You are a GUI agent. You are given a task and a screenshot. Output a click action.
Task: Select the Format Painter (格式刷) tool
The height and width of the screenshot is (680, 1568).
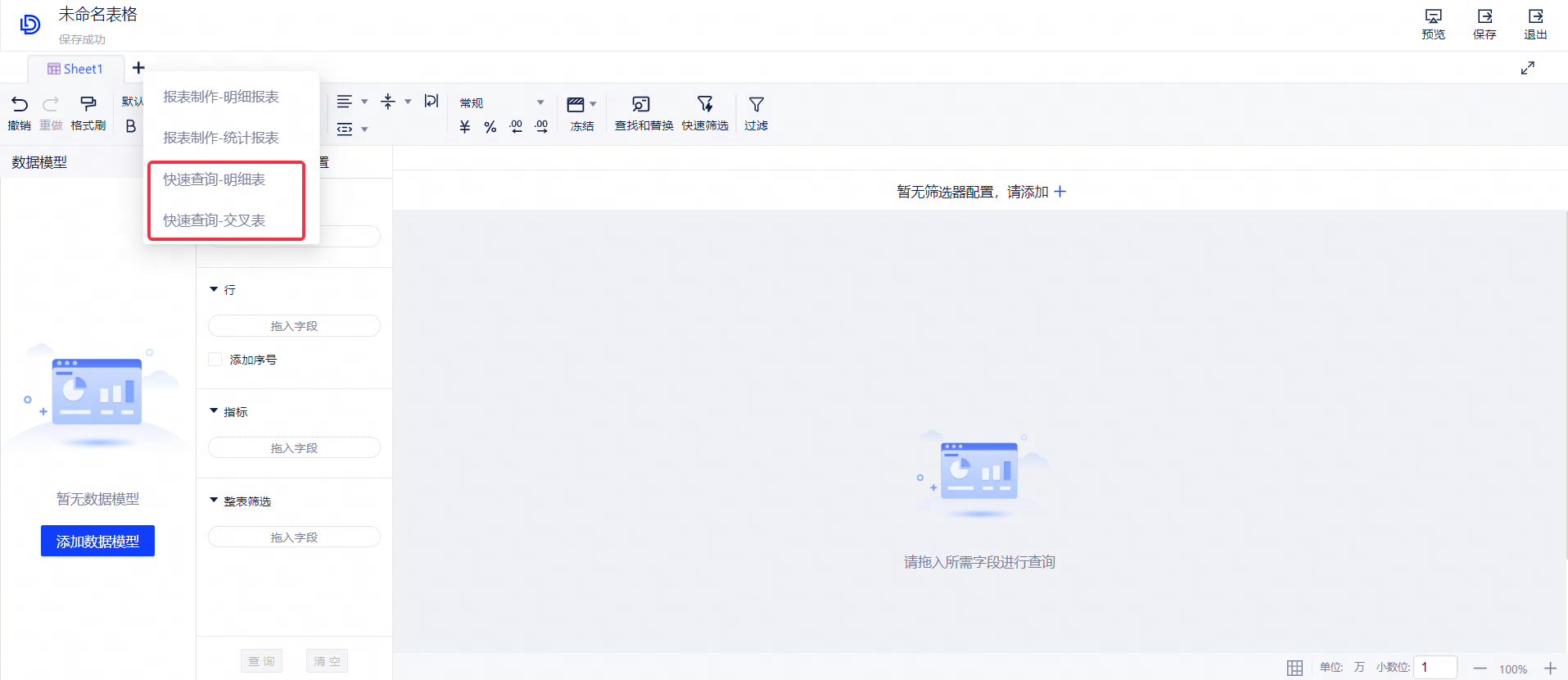point(88,104)
